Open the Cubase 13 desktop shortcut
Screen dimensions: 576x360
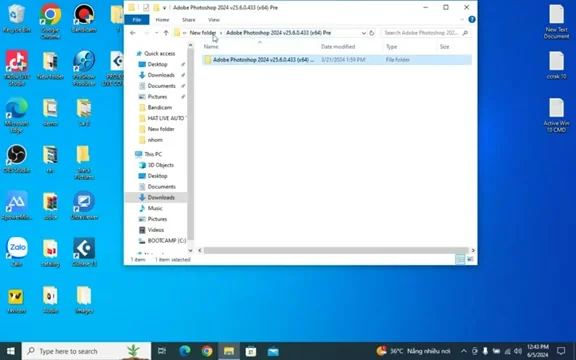[x=84, y=252]
